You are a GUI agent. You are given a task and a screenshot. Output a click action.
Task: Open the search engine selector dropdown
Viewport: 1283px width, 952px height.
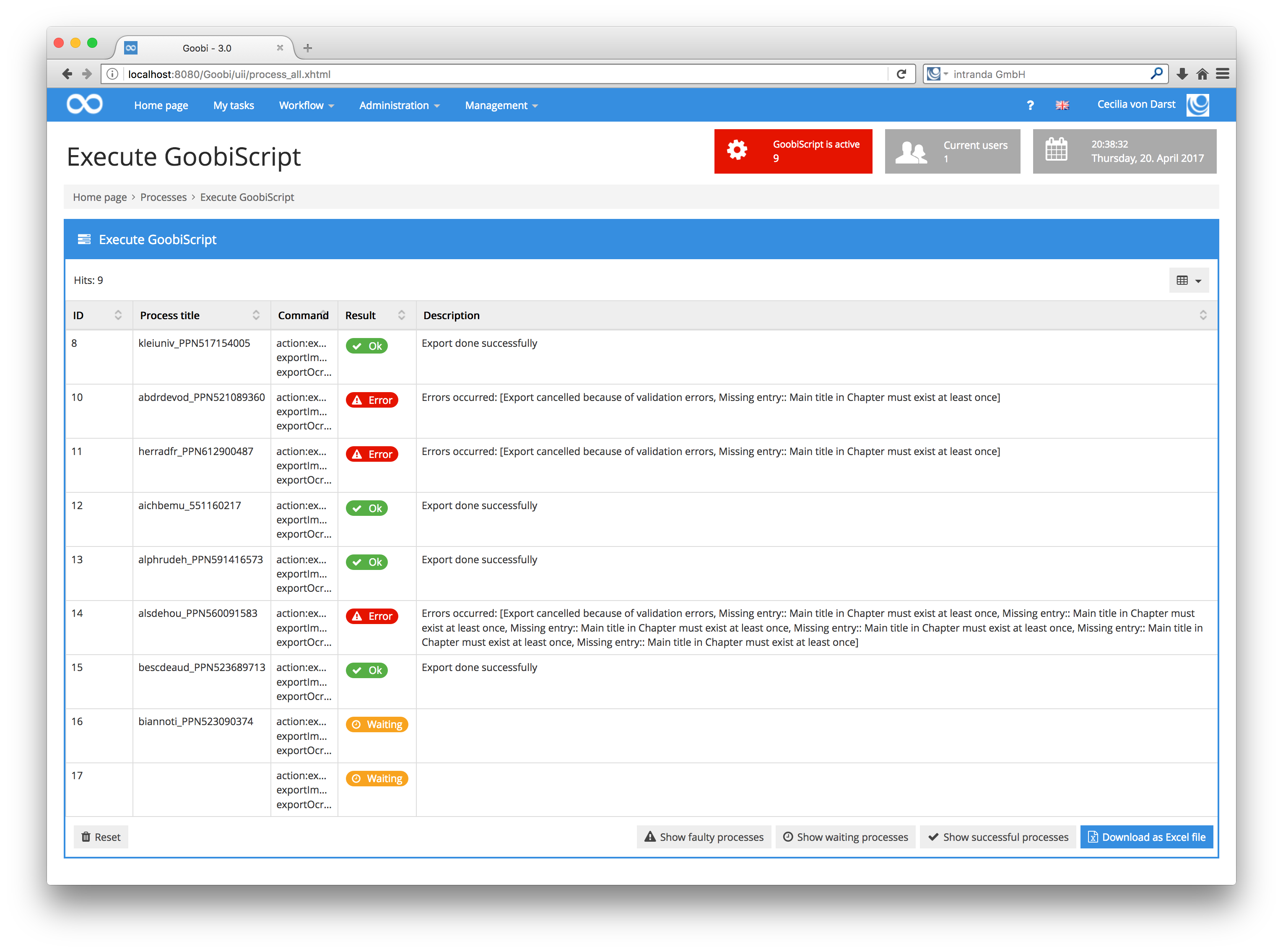(938, 74)
